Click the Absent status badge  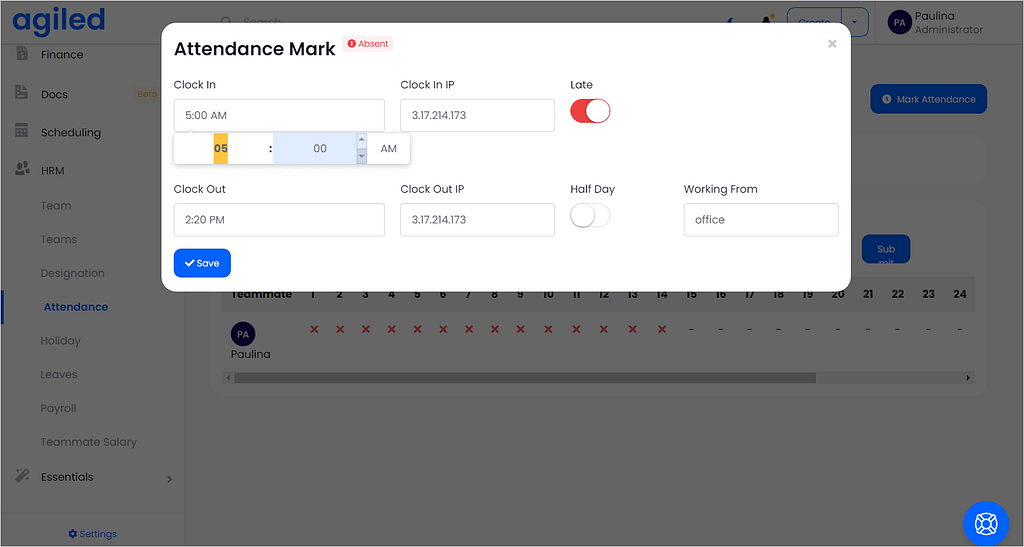click(368, 44)
